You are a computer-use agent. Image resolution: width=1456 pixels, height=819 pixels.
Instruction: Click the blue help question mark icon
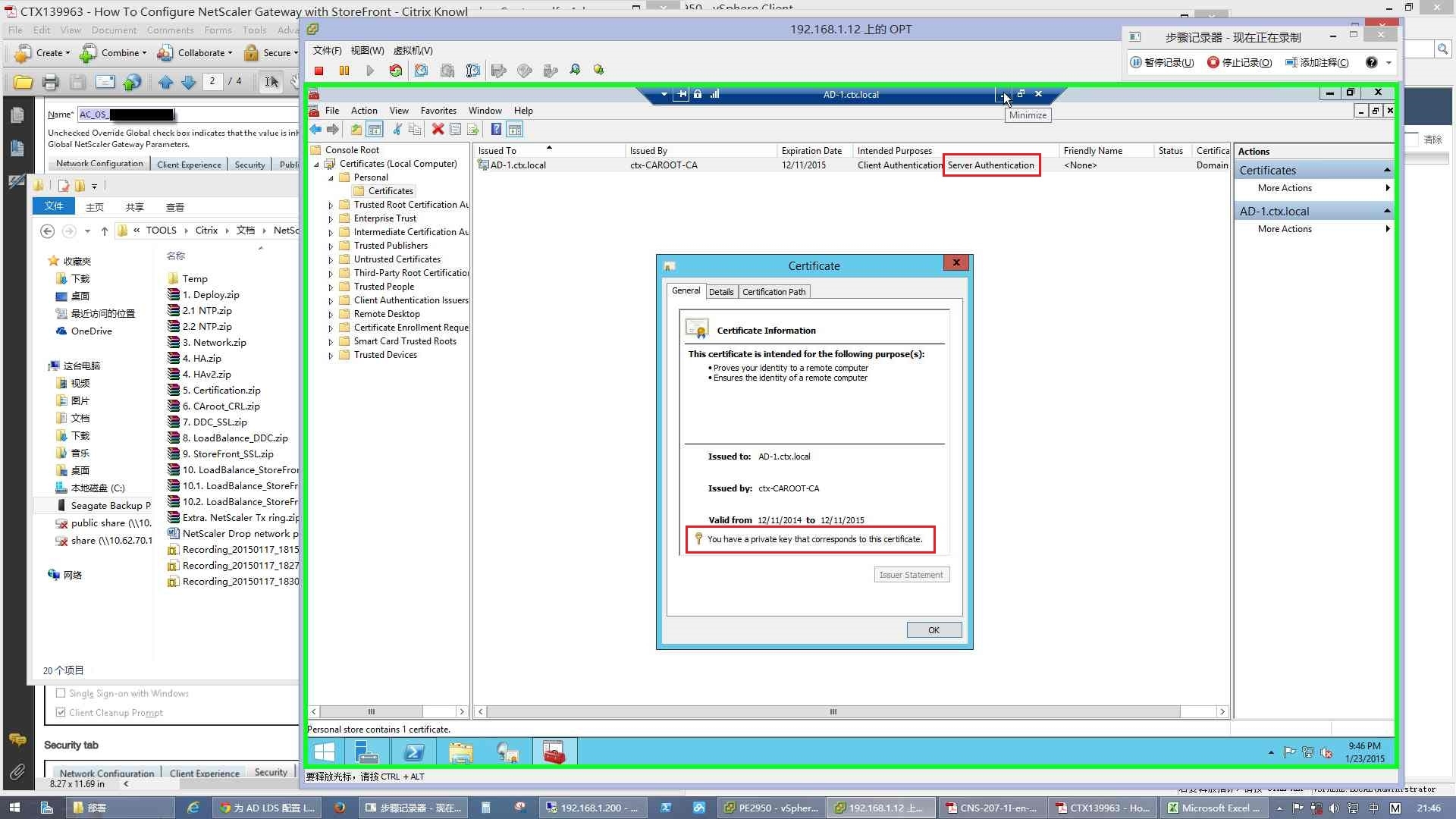pyautogui.click(x=496, y=130)
